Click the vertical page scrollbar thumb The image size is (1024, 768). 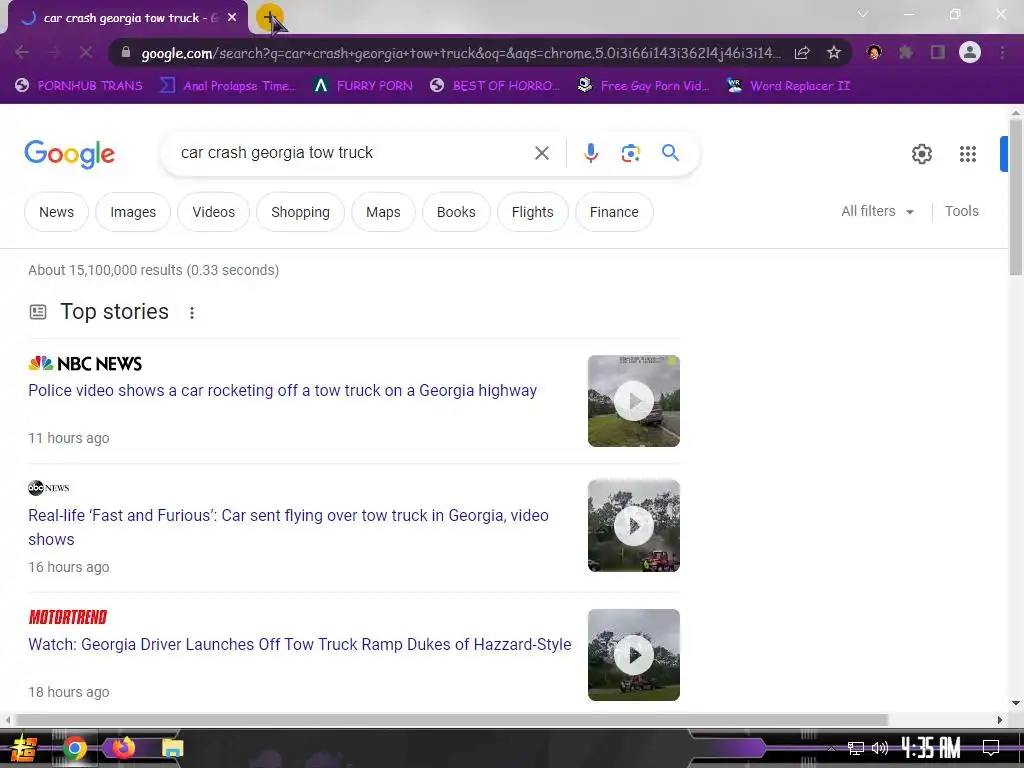[x=1016, y=197]
